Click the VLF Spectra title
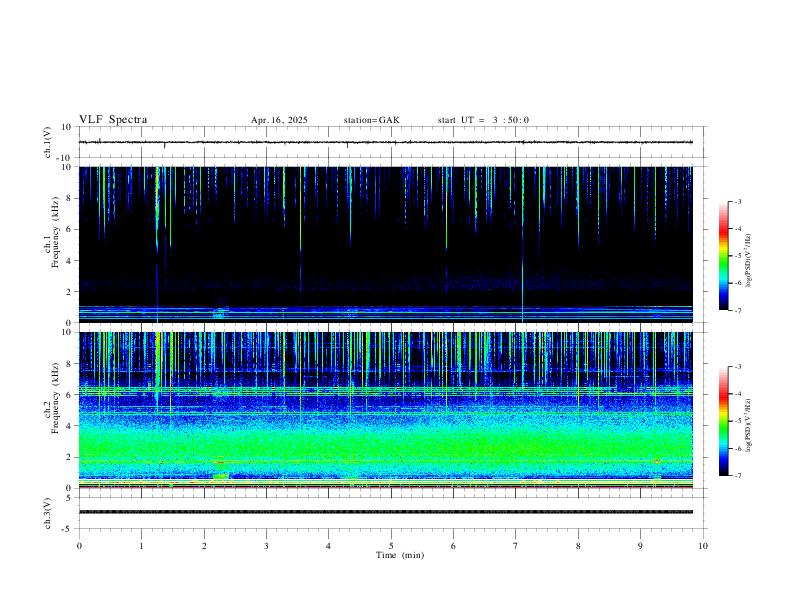 [x=113, y=120]
